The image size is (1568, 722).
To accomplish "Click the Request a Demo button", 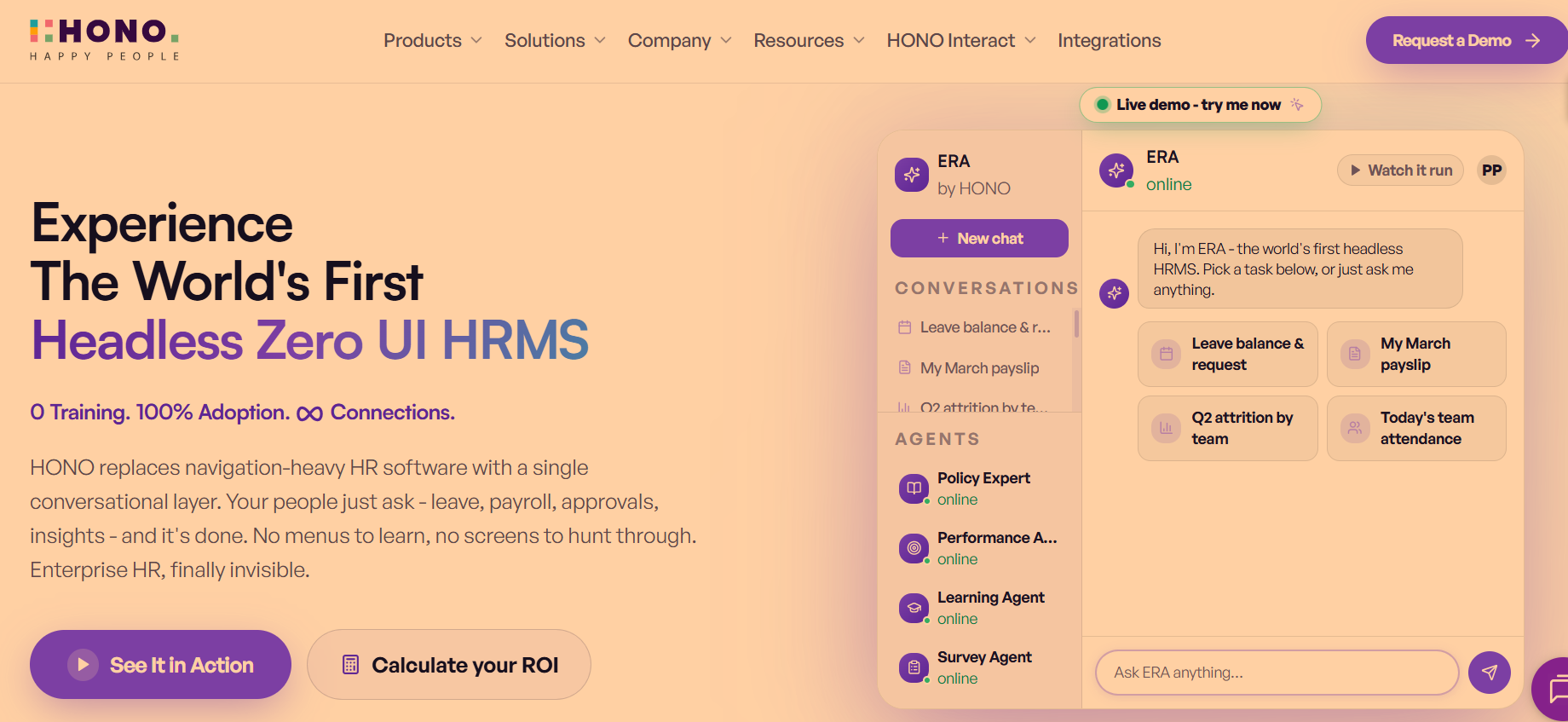I will pyautogui.click(x=1466, y=40).
